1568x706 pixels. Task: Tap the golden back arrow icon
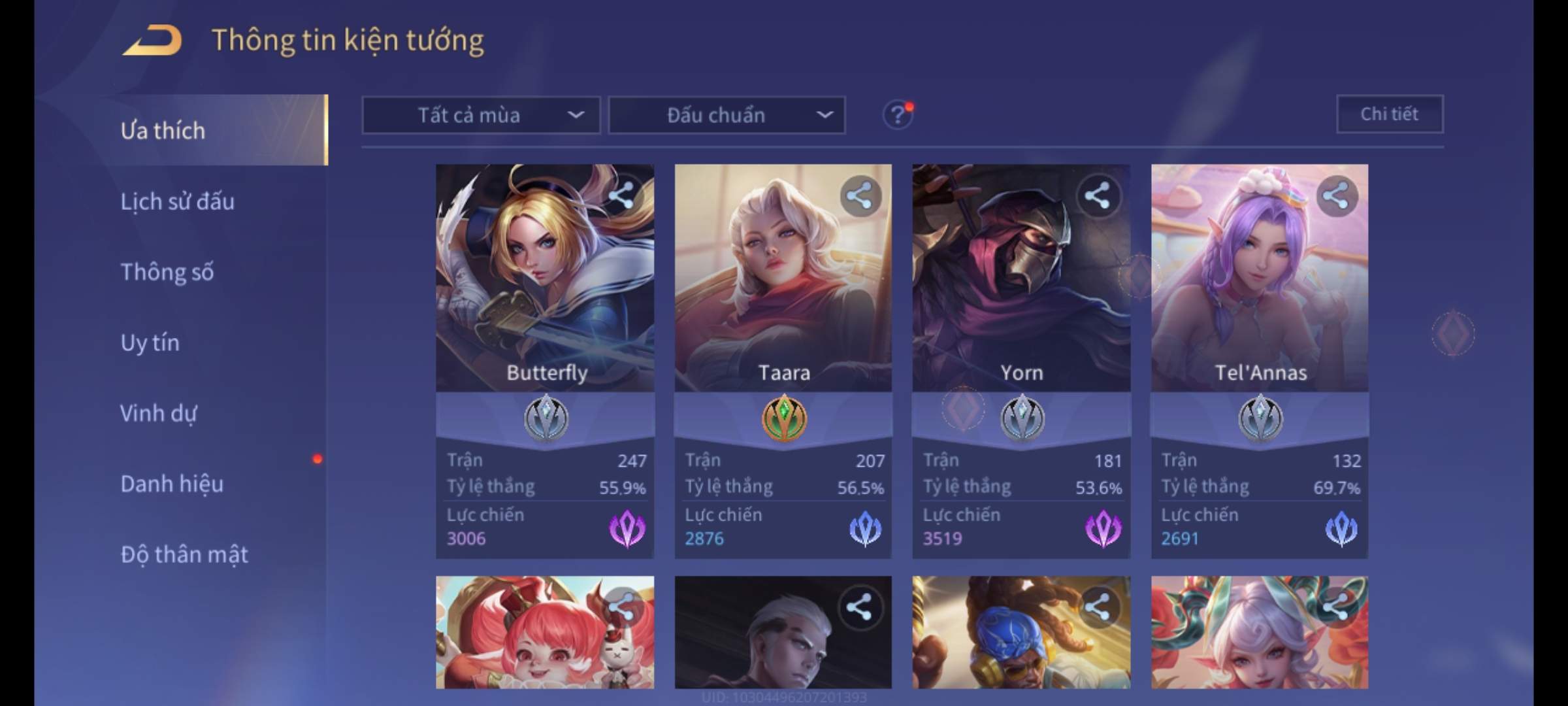(152, 41)
